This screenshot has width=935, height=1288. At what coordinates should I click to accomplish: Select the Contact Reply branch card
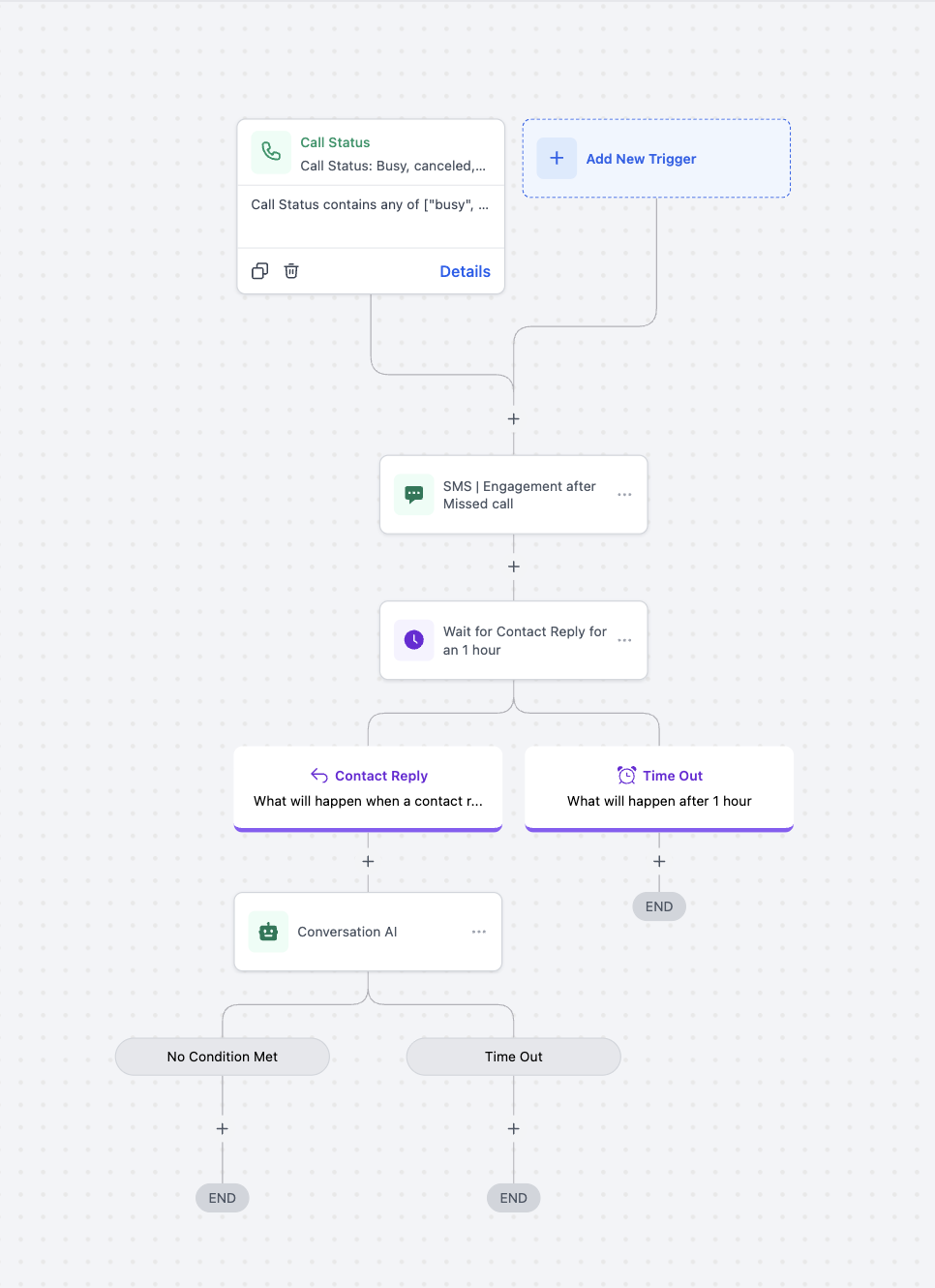click(368, 788)
